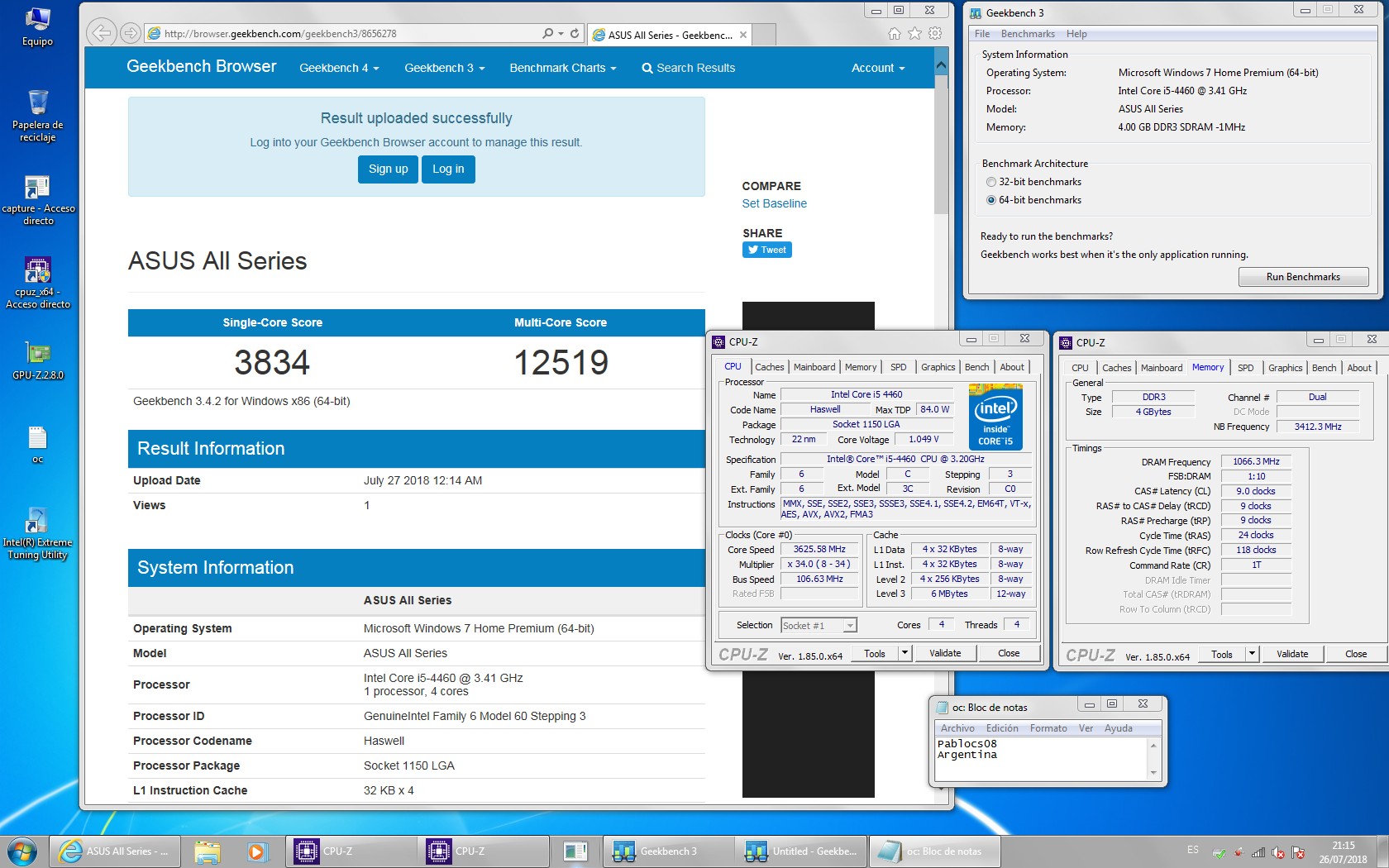Click the Log in button
1389x868 pixels.
pyautogui.click(x=448, y=169)
